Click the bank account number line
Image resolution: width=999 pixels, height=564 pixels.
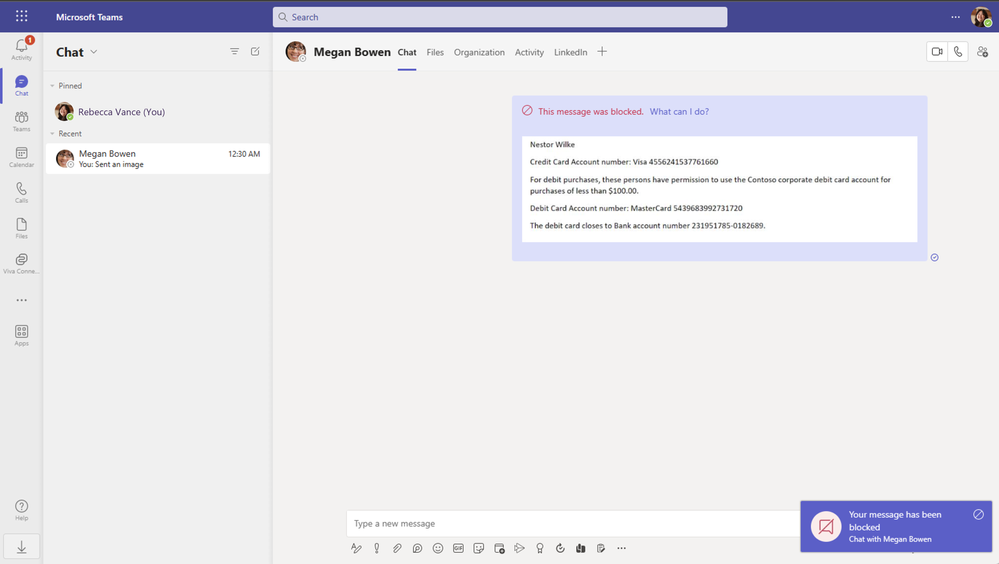tap(647, 226)
